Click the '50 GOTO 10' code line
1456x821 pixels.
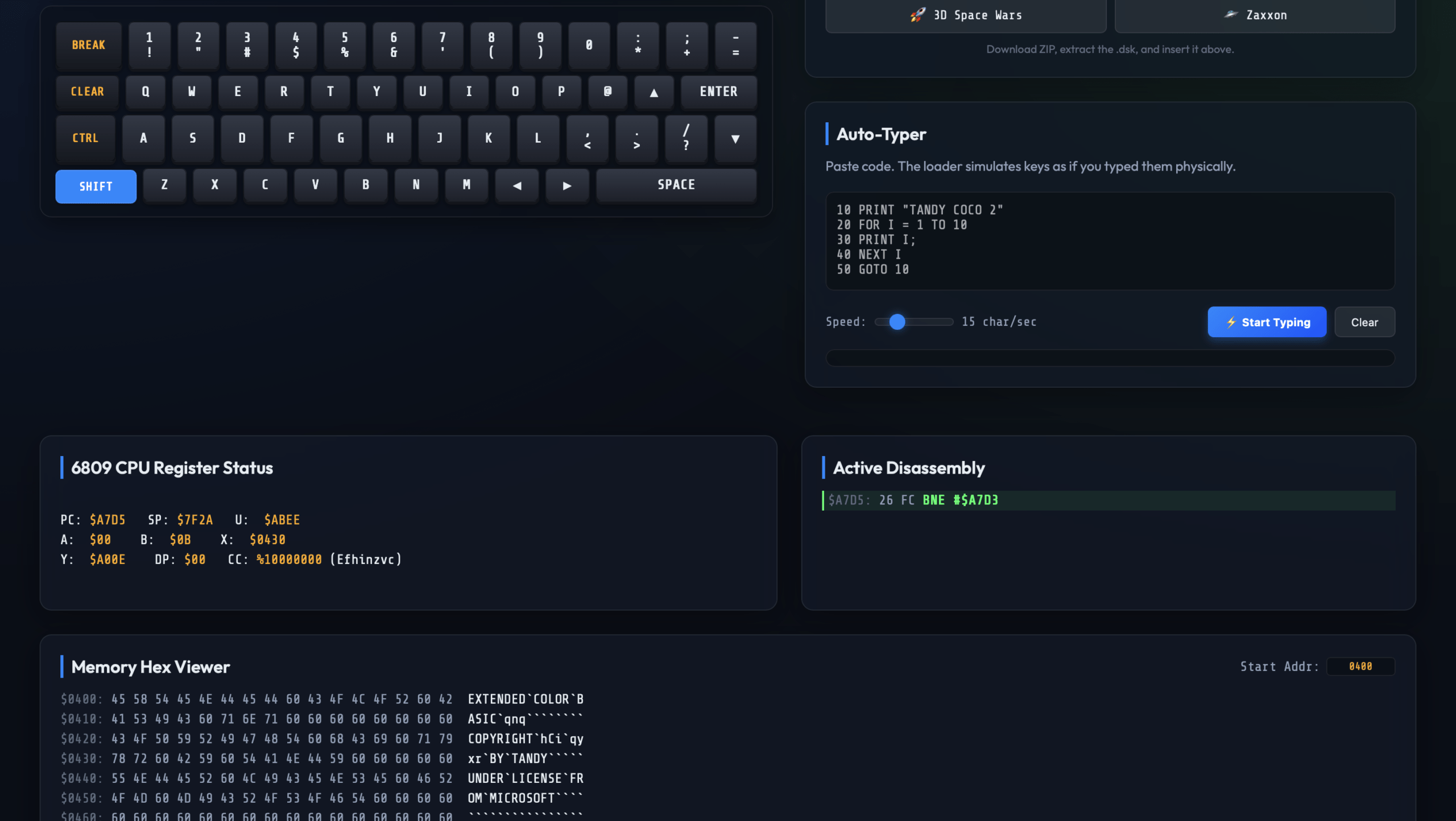(x=872, y=269)
